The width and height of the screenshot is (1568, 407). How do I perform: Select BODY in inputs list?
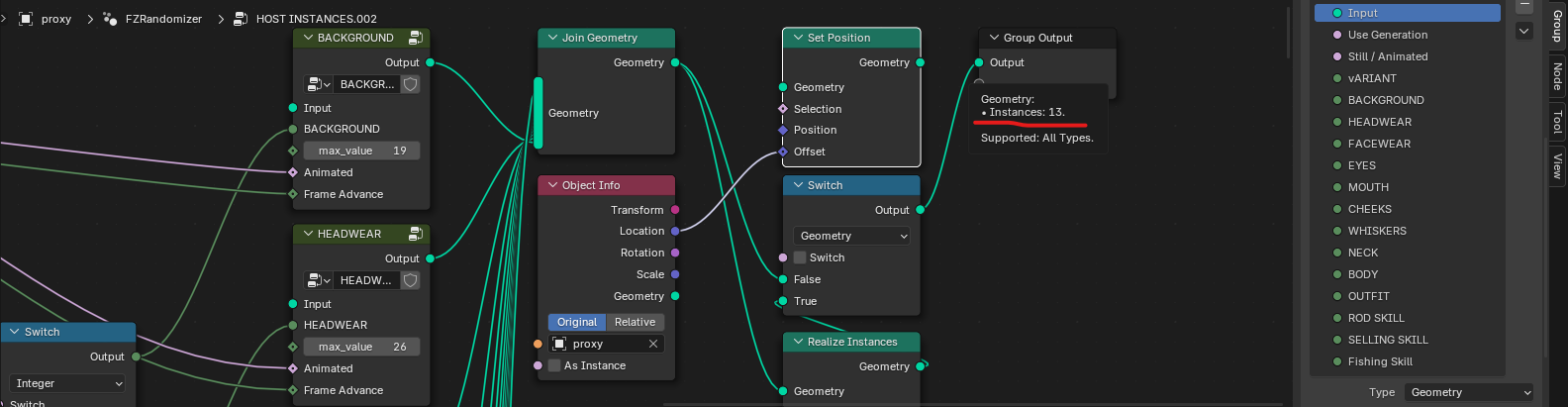tap(1407, 274)
